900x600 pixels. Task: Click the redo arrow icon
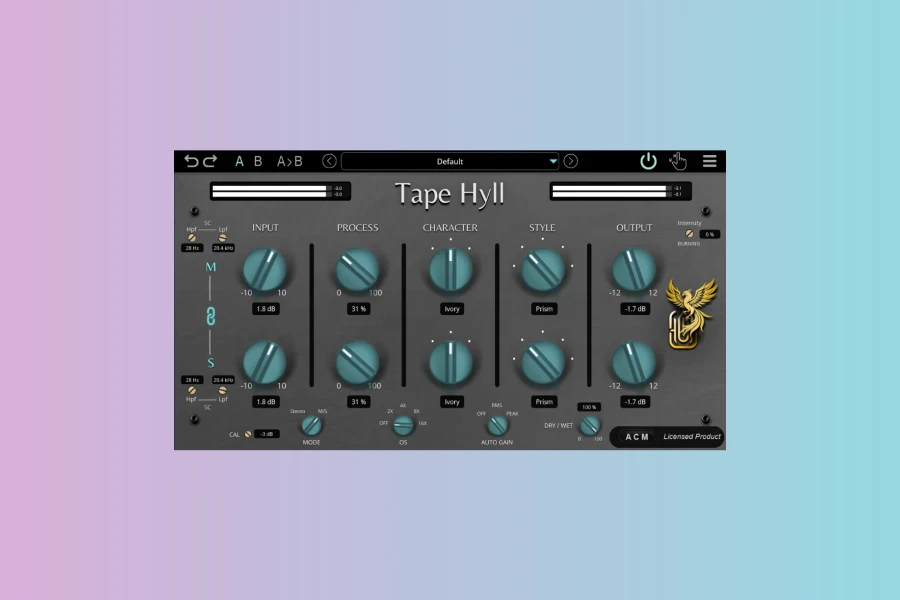[210, 161]
